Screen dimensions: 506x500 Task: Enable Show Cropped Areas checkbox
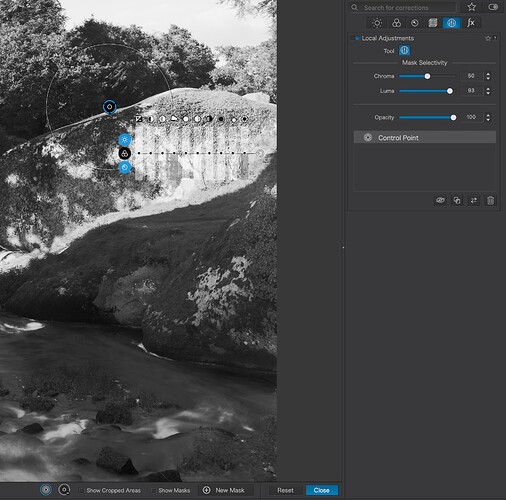82,490
